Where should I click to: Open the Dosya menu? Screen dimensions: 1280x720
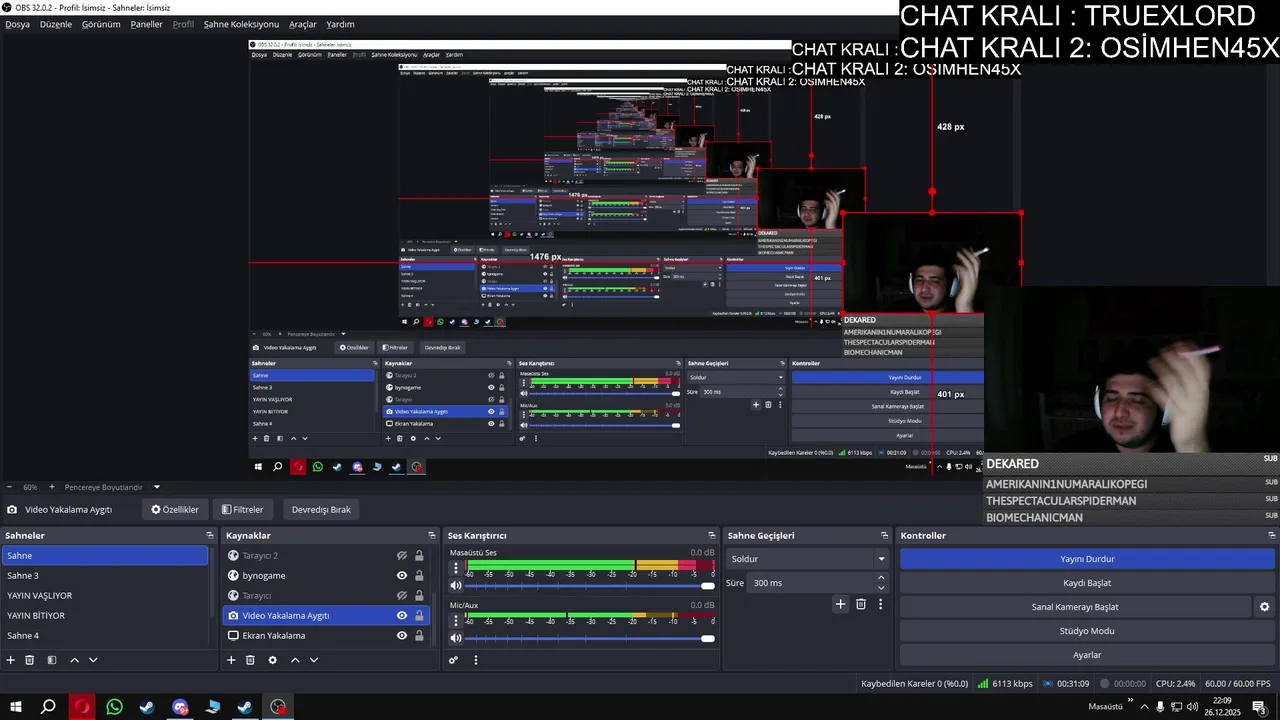point(17,24)
